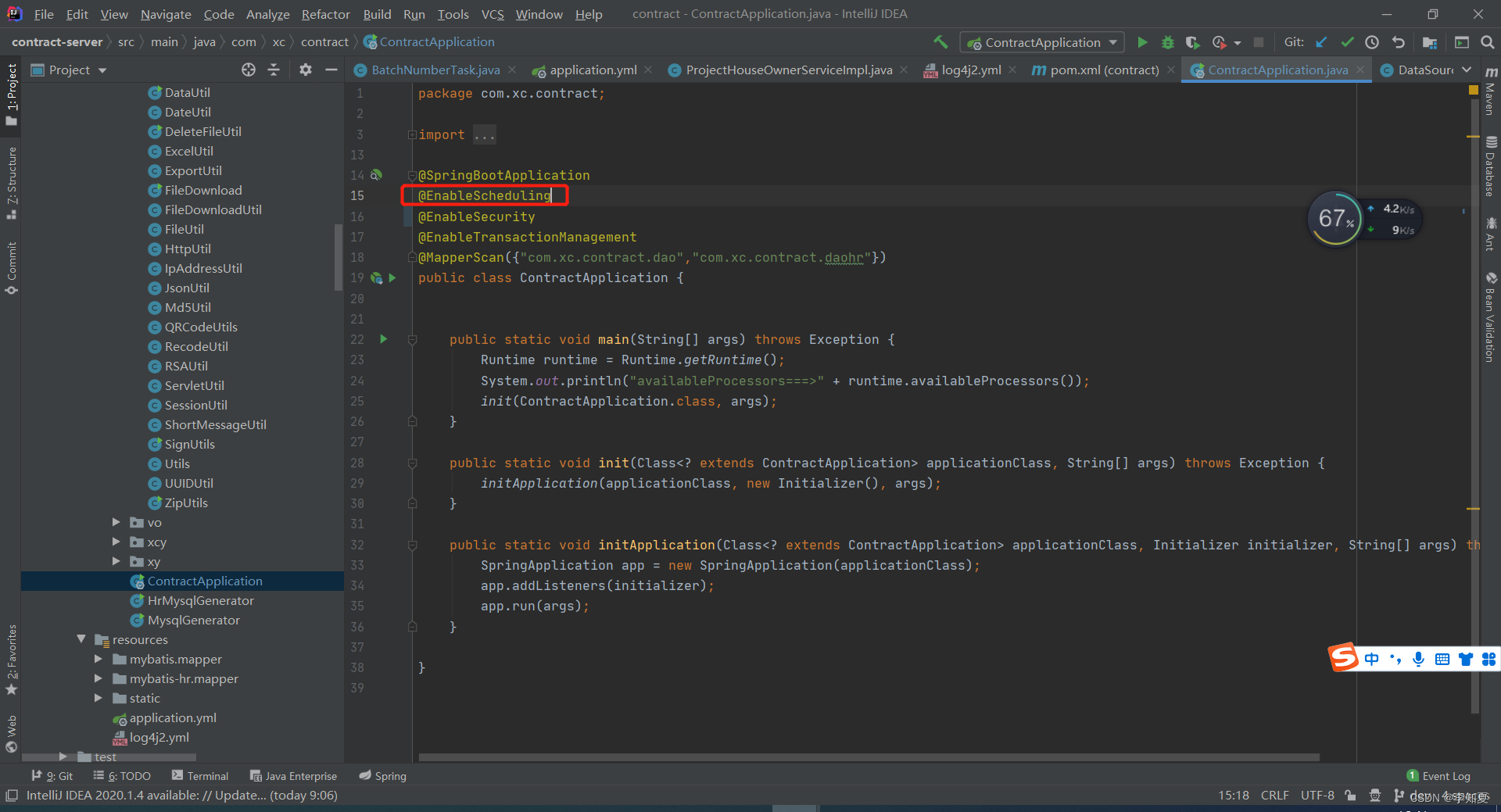Select HrMysqlGenerator in the project tree

[x=200, y=600]
